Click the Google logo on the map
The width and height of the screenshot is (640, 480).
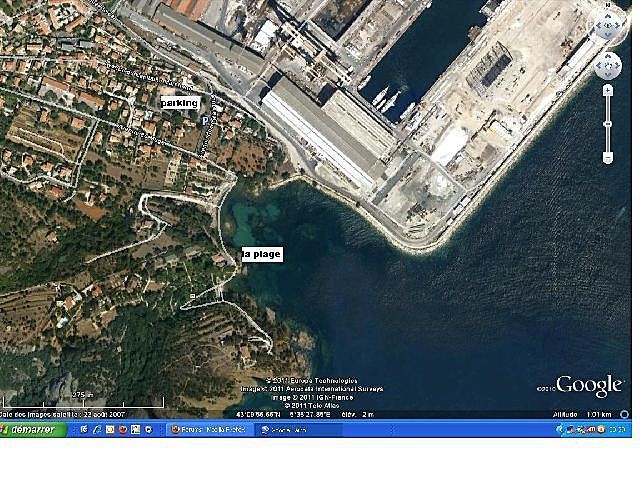(x=588, y=386)
